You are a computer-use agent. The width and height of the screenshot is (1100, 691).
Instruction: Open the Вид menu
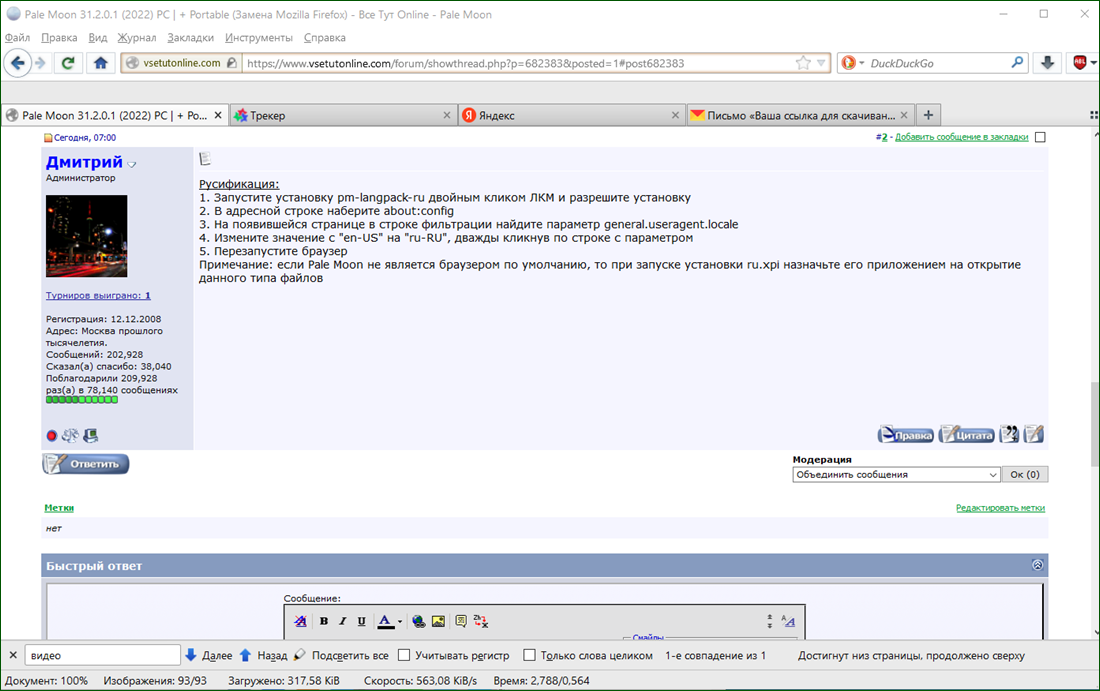tap(98, 37)
